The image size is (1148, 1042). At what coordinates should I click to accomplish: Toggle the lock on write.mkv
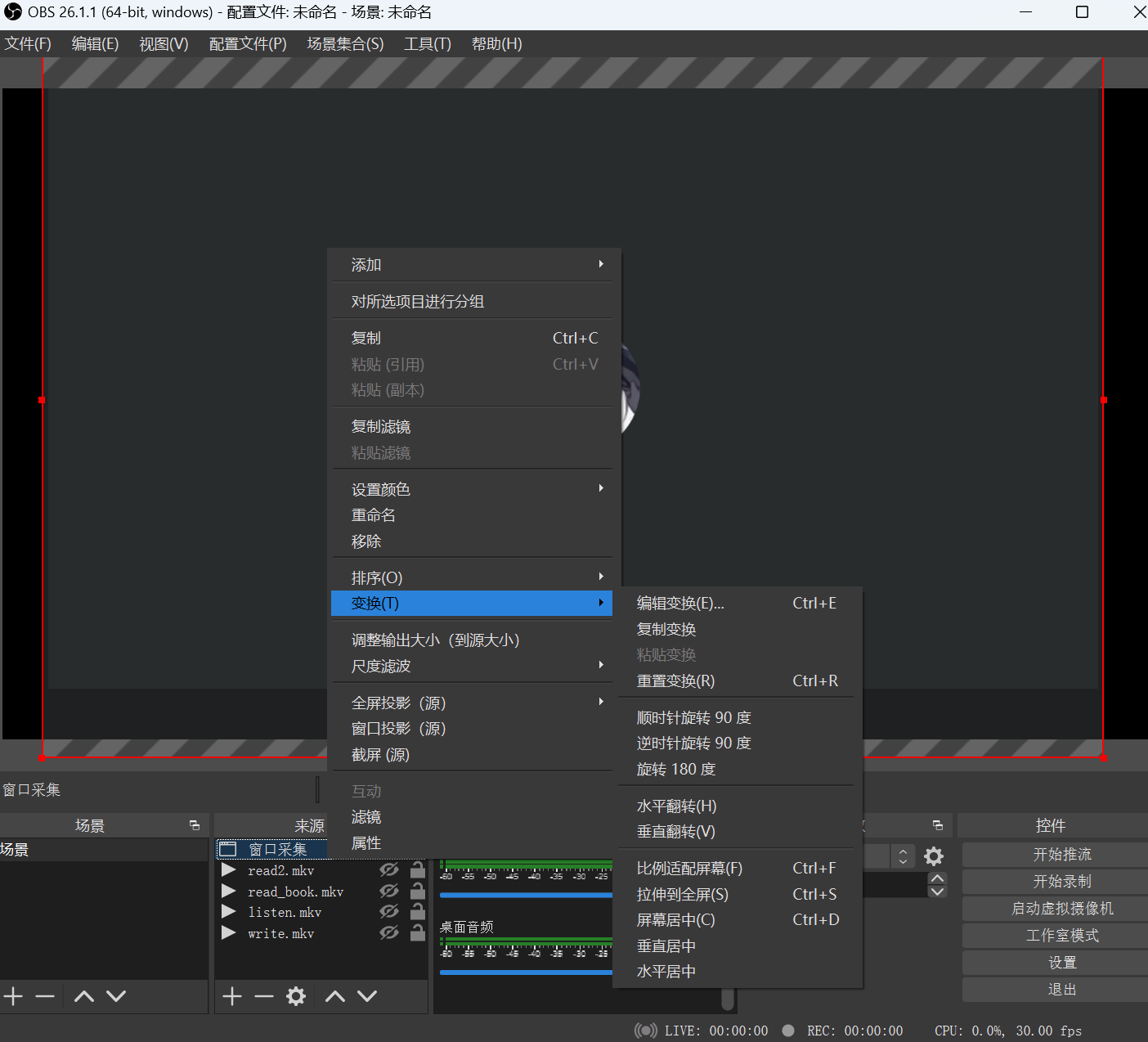[x=418, y=932]
